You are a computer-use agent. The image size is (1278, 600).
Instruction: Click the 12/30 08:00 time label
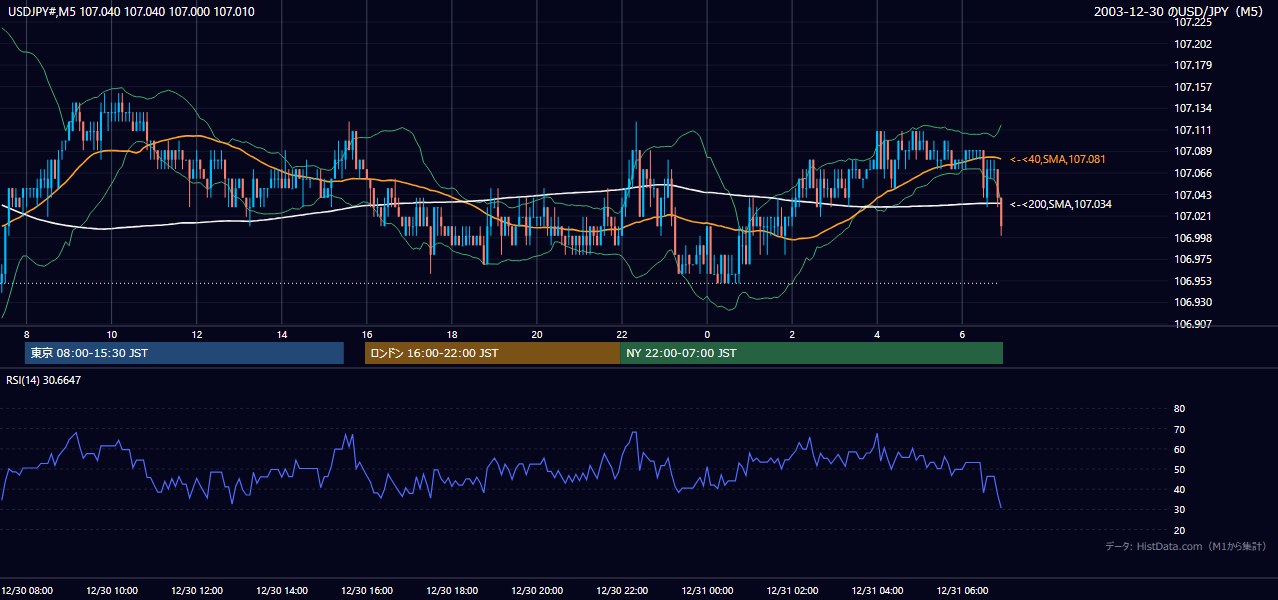27,590
